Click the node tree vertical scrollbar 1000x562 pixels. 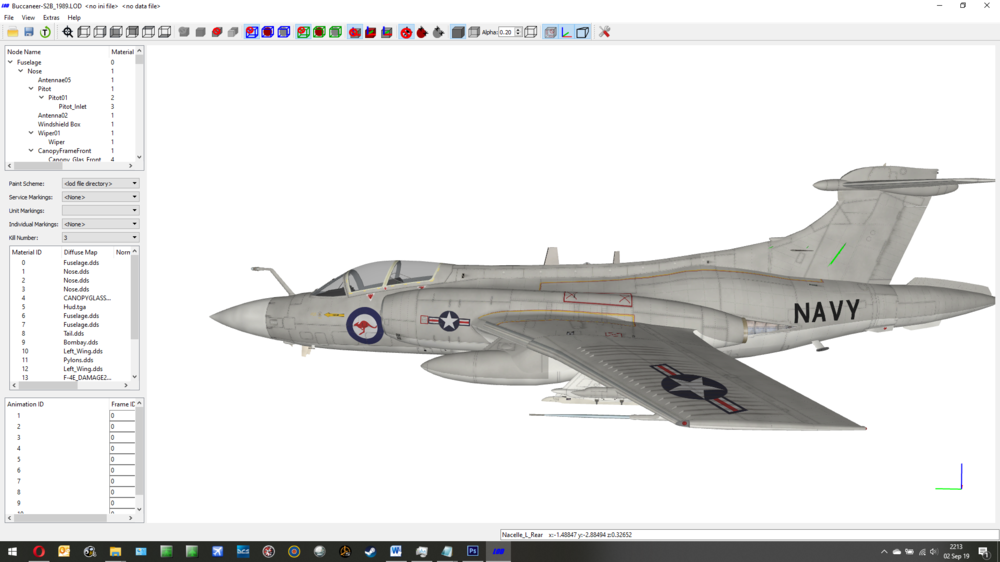pos(139,104)
